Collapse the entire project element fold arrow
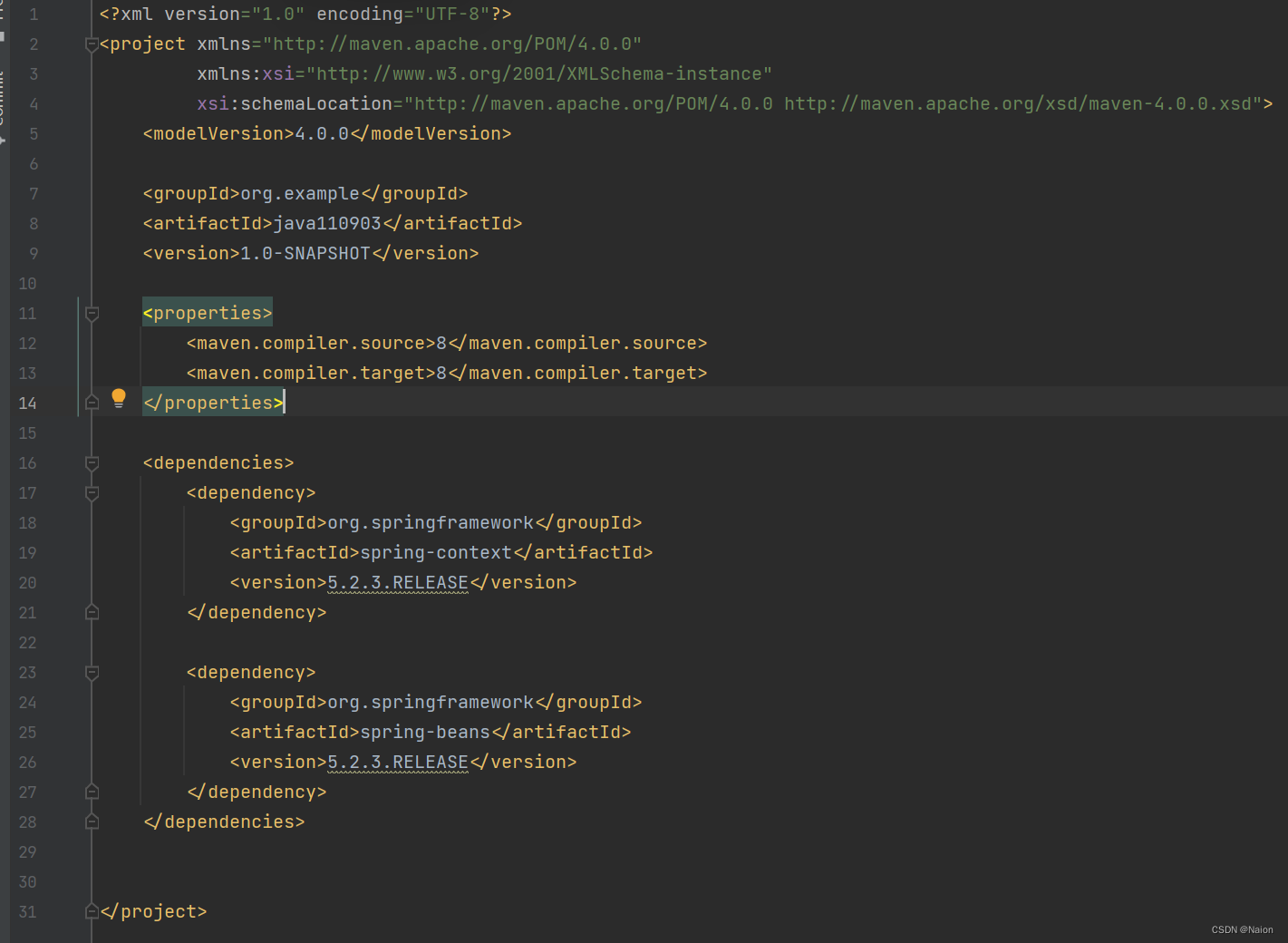The width and height of the screenshot is (1288, 943). (91, 44)
